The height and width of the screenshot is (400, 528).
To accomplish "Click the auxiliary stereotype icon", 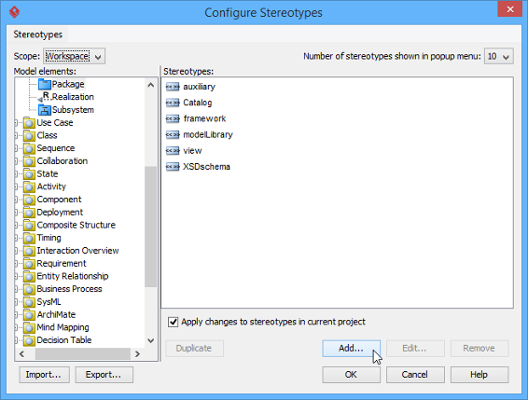I will tap(173, 87).
